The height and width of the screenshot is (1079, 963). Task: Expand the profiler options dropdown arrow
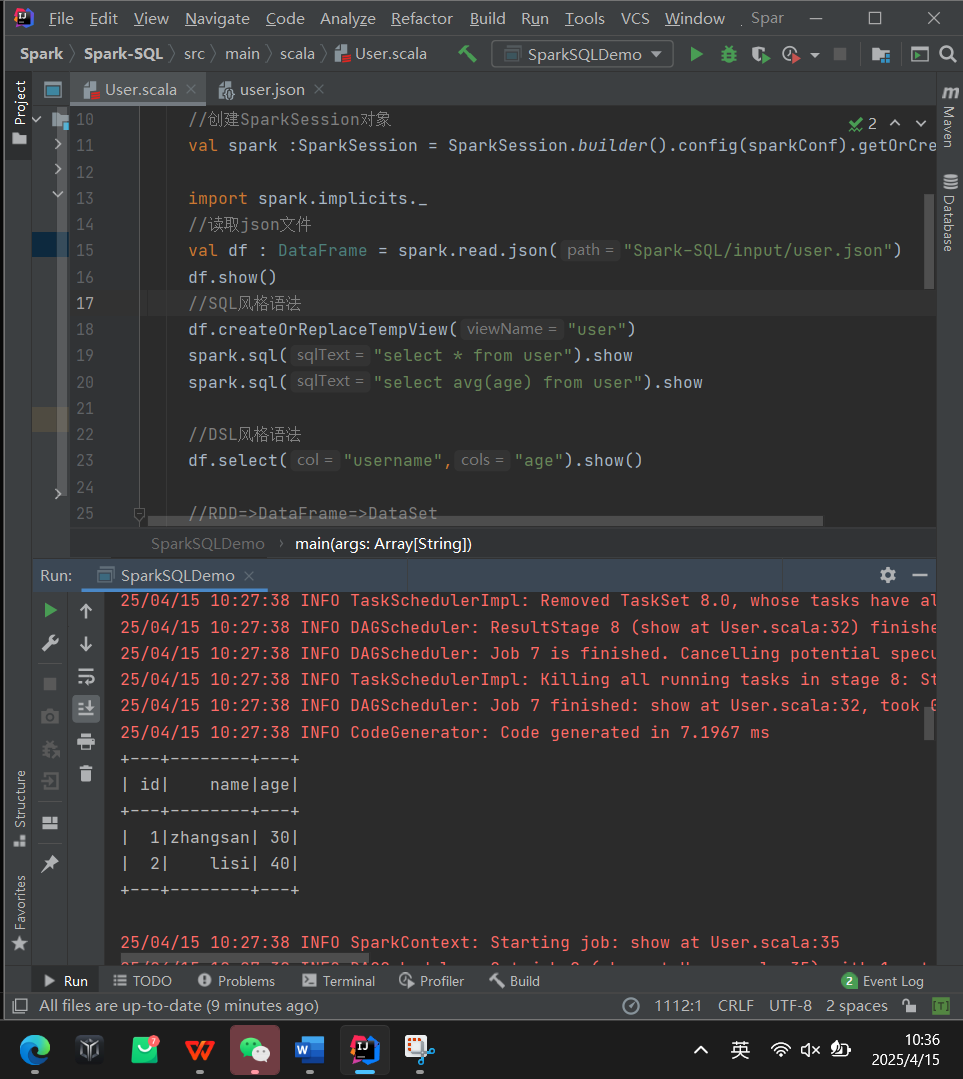pos(815,54)
